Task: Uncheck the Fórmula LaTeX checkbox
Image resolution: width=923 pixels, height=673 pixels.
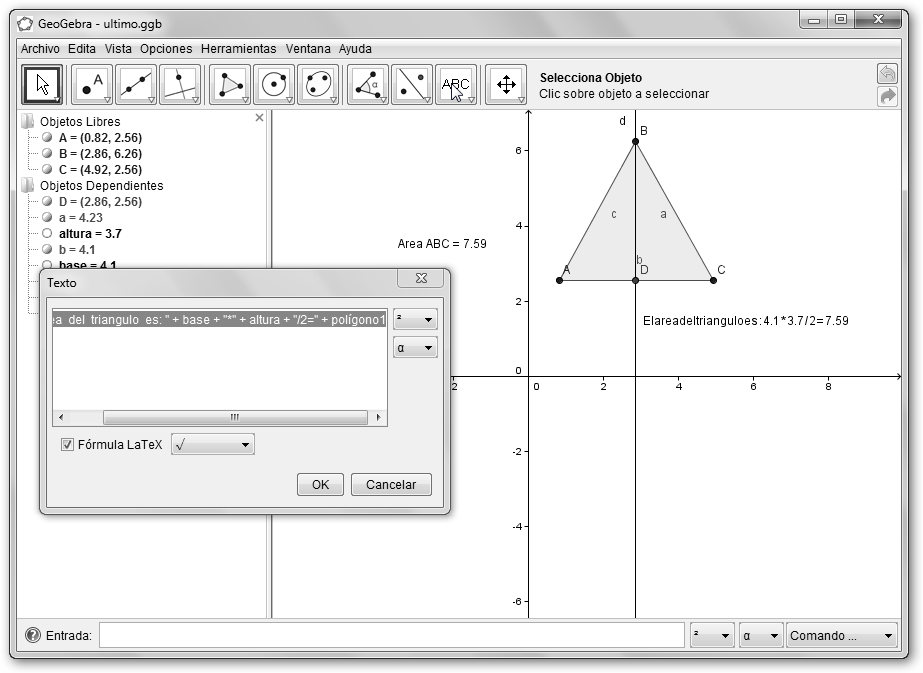Action: click(x=68, y=445)
